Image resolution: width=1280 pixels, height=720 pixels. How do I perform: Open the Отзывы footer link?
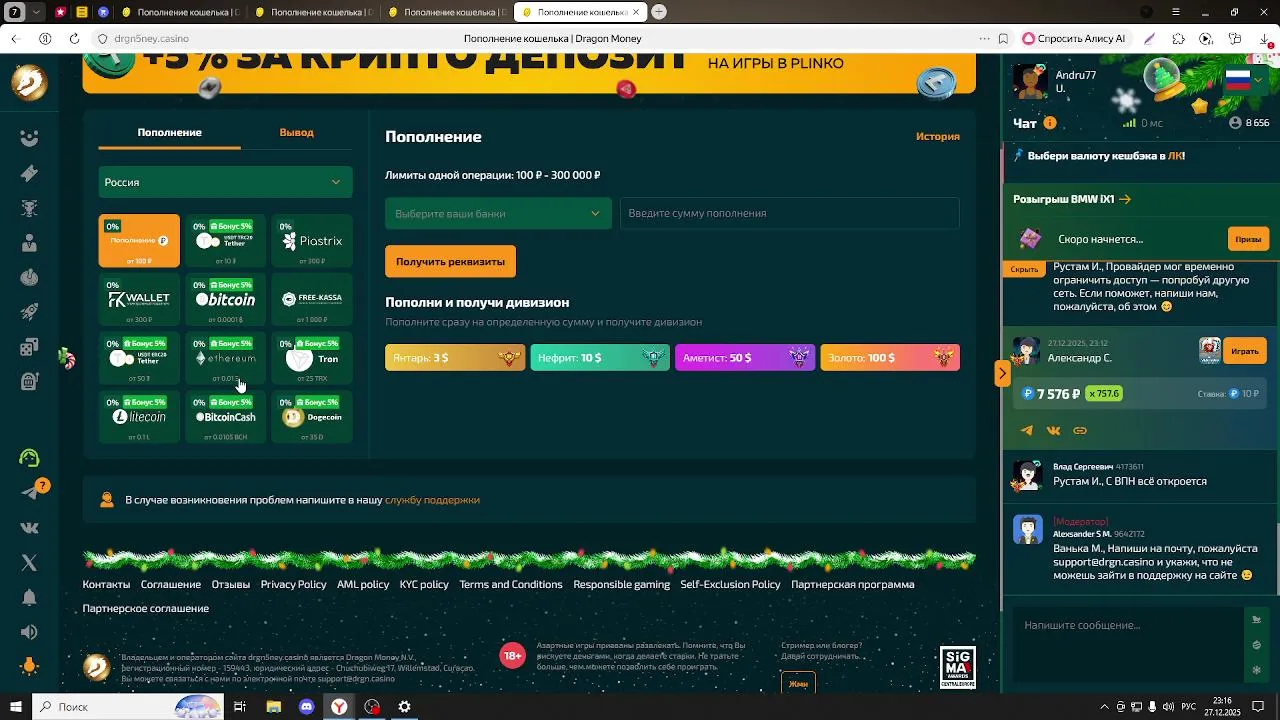pos(230,584)
